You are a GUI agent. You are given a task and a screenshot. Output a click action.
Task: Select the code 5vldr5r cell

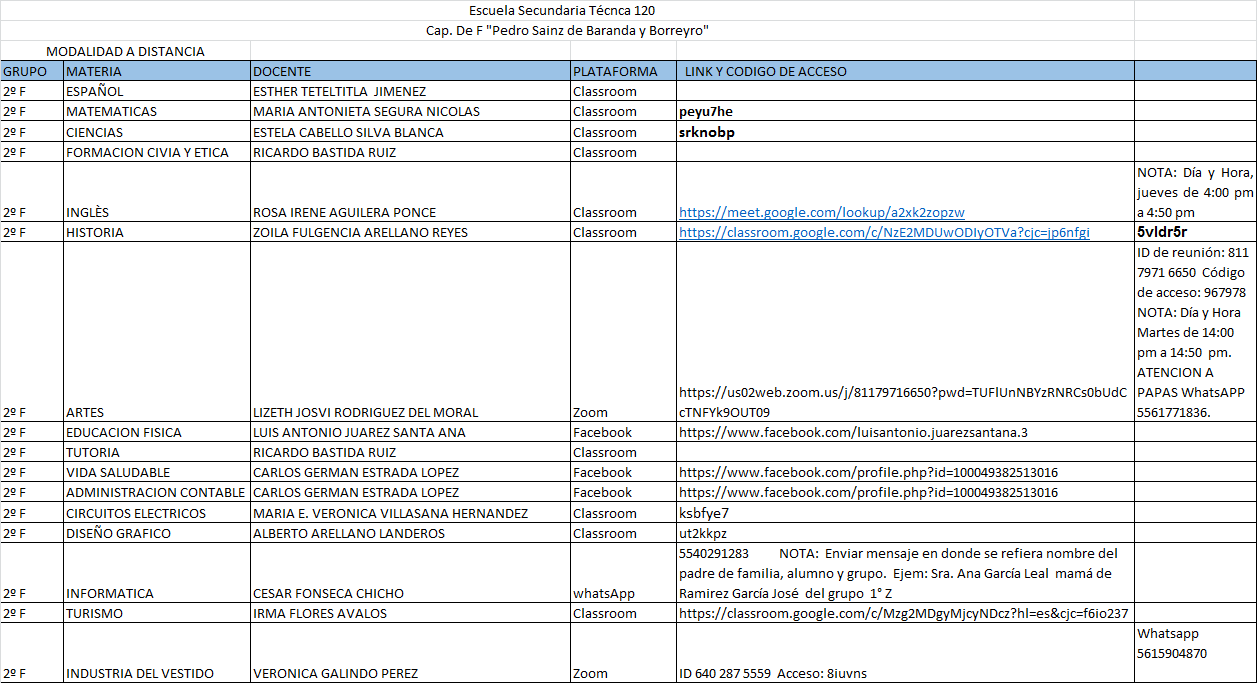pyautogui.click(x=1195, y=232)
